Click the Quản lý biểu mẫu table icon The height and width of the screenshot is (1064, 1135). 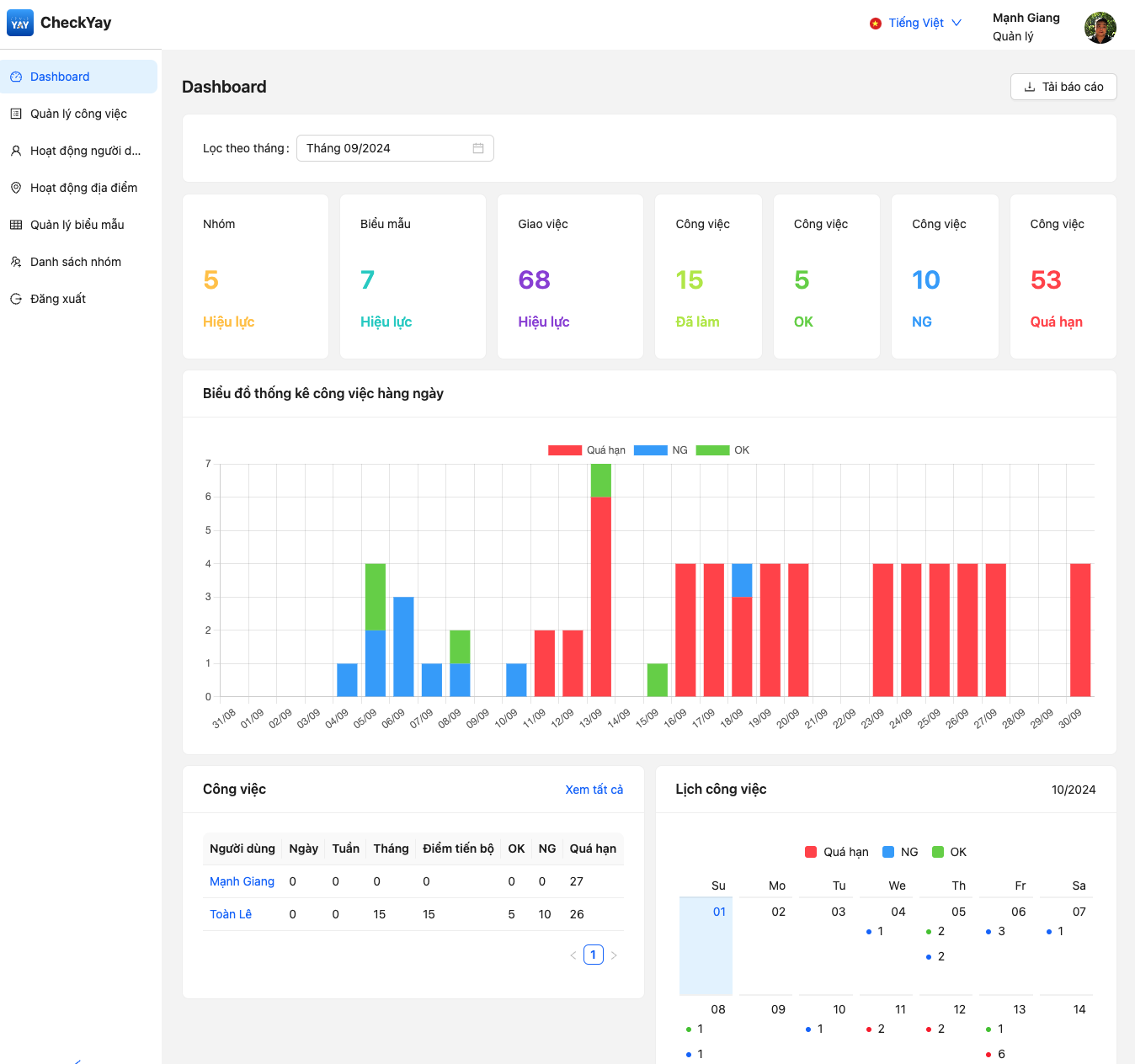tap(16, 225)
